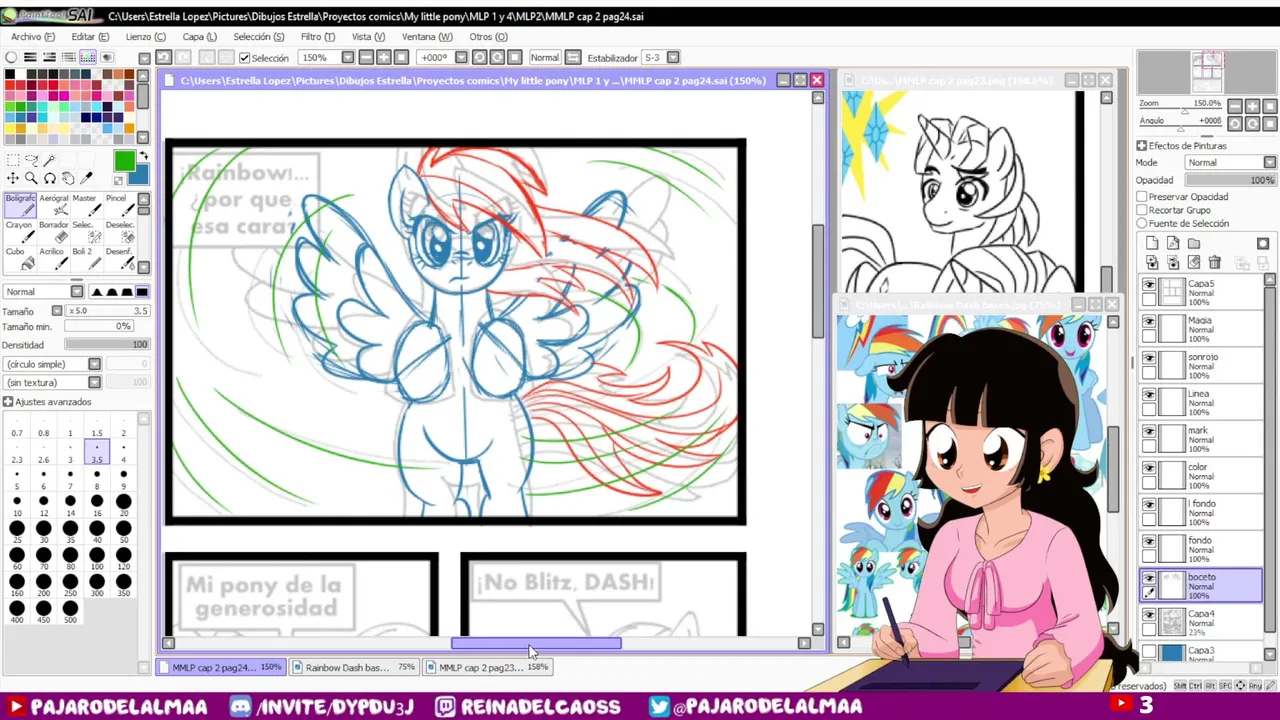Pick the move layer tool

coord(13,178)
